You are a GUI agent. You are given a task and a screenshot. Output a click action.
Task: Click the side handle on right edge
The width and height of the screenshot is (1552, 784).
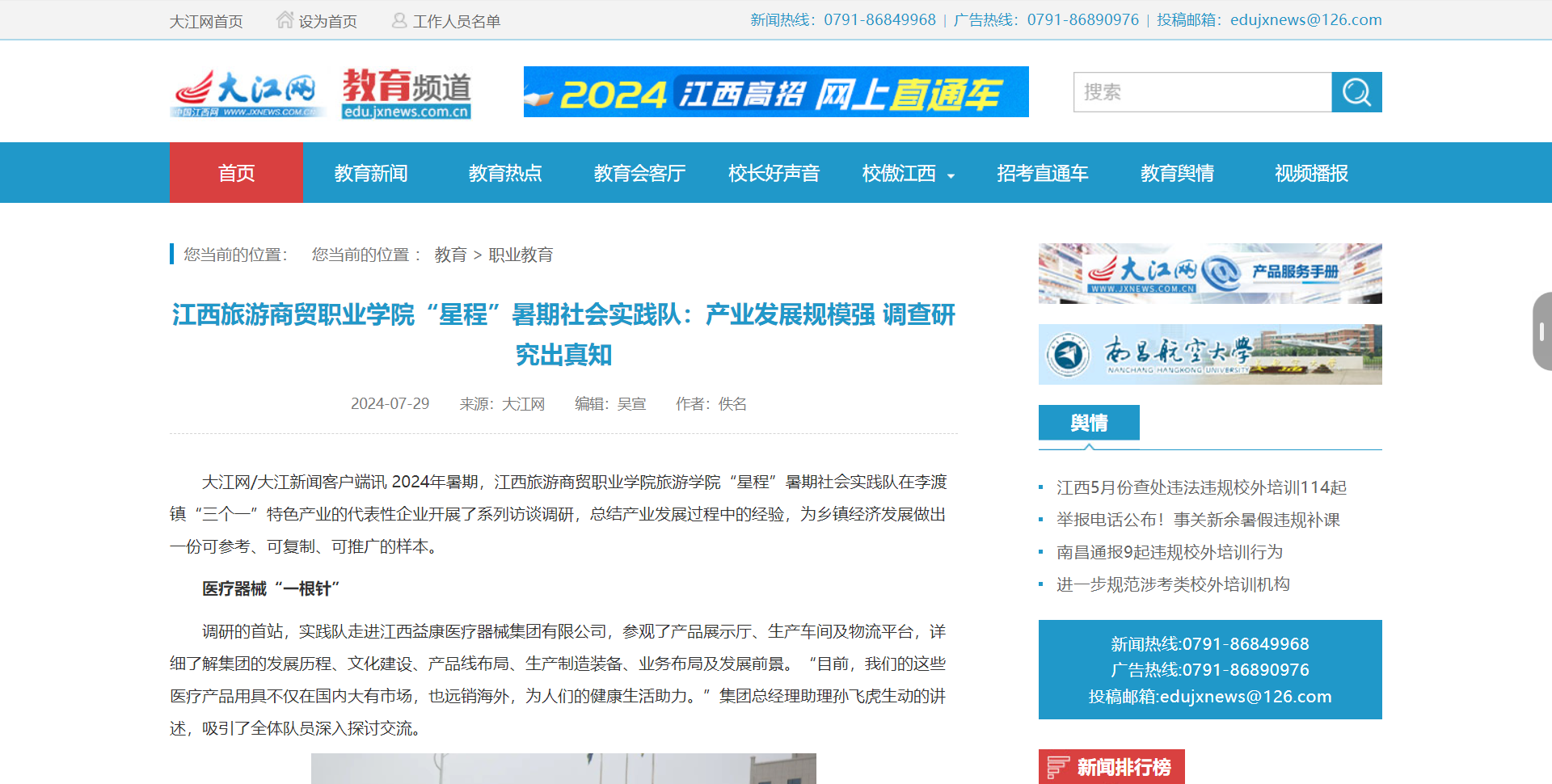click(1541, 331)
